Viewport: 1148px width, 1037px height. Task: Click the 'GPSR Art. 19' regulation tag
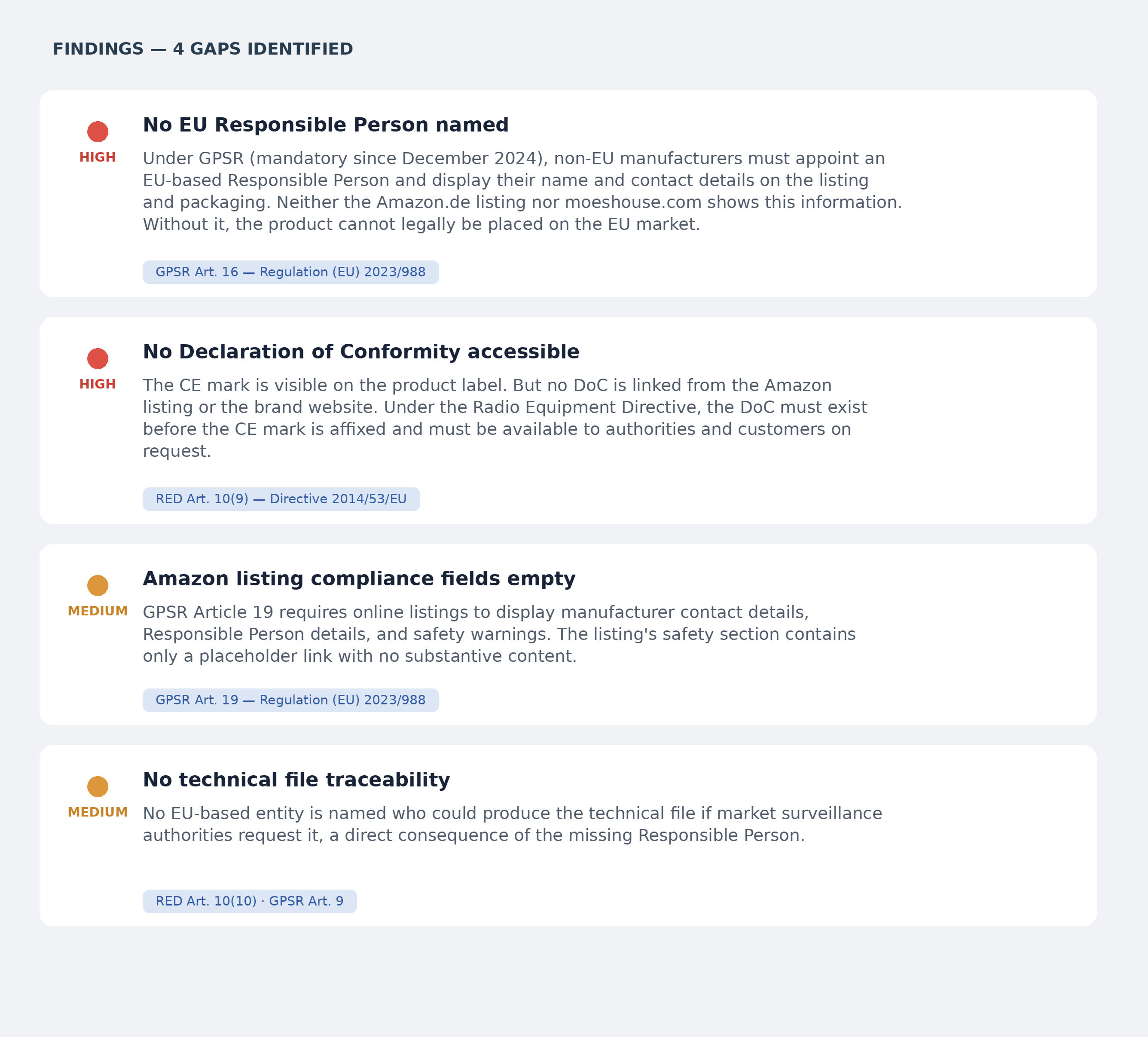[x=290, y=700]
